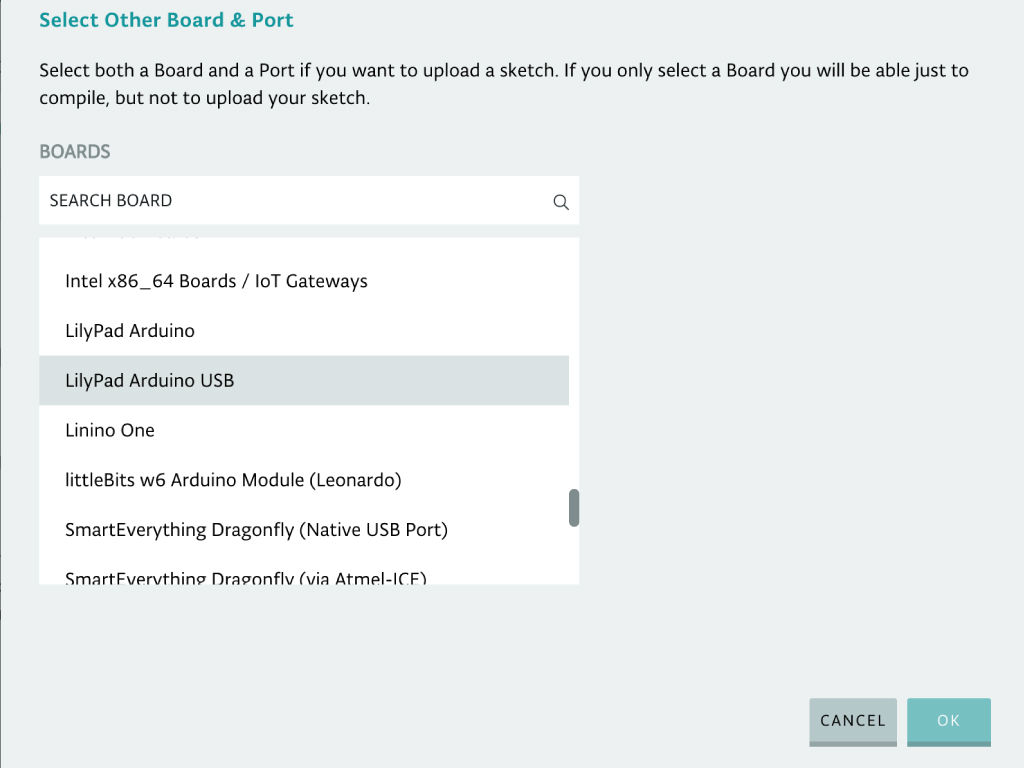Choose SmartEverything Dragonfly (Native USB Port)
The width and height of the screenshot is (1024, 768).
click(304, 529)
